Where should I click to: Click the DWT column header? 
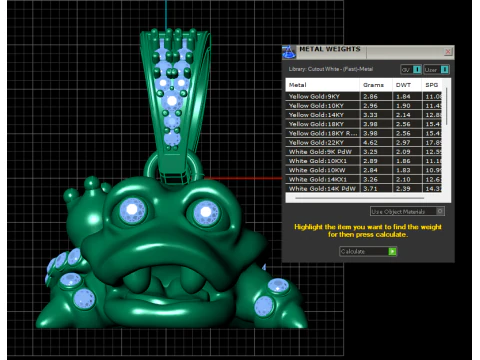click(407, 85)
